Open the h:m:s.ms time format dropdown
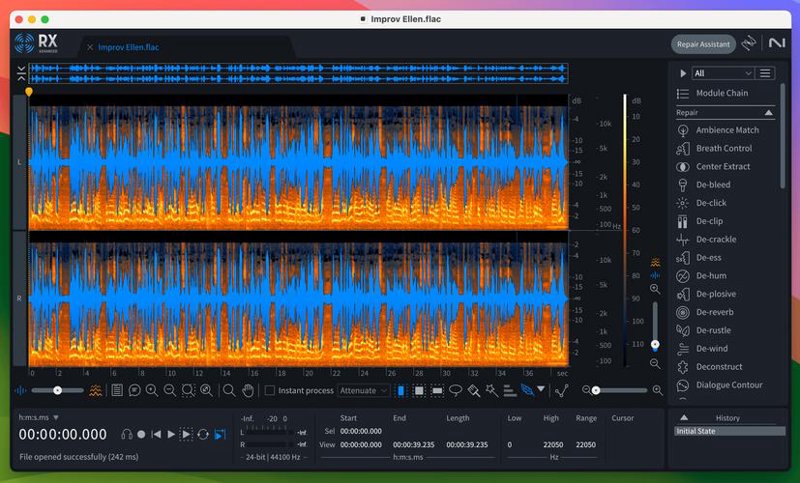800x483 pixels. pos(38,418)
